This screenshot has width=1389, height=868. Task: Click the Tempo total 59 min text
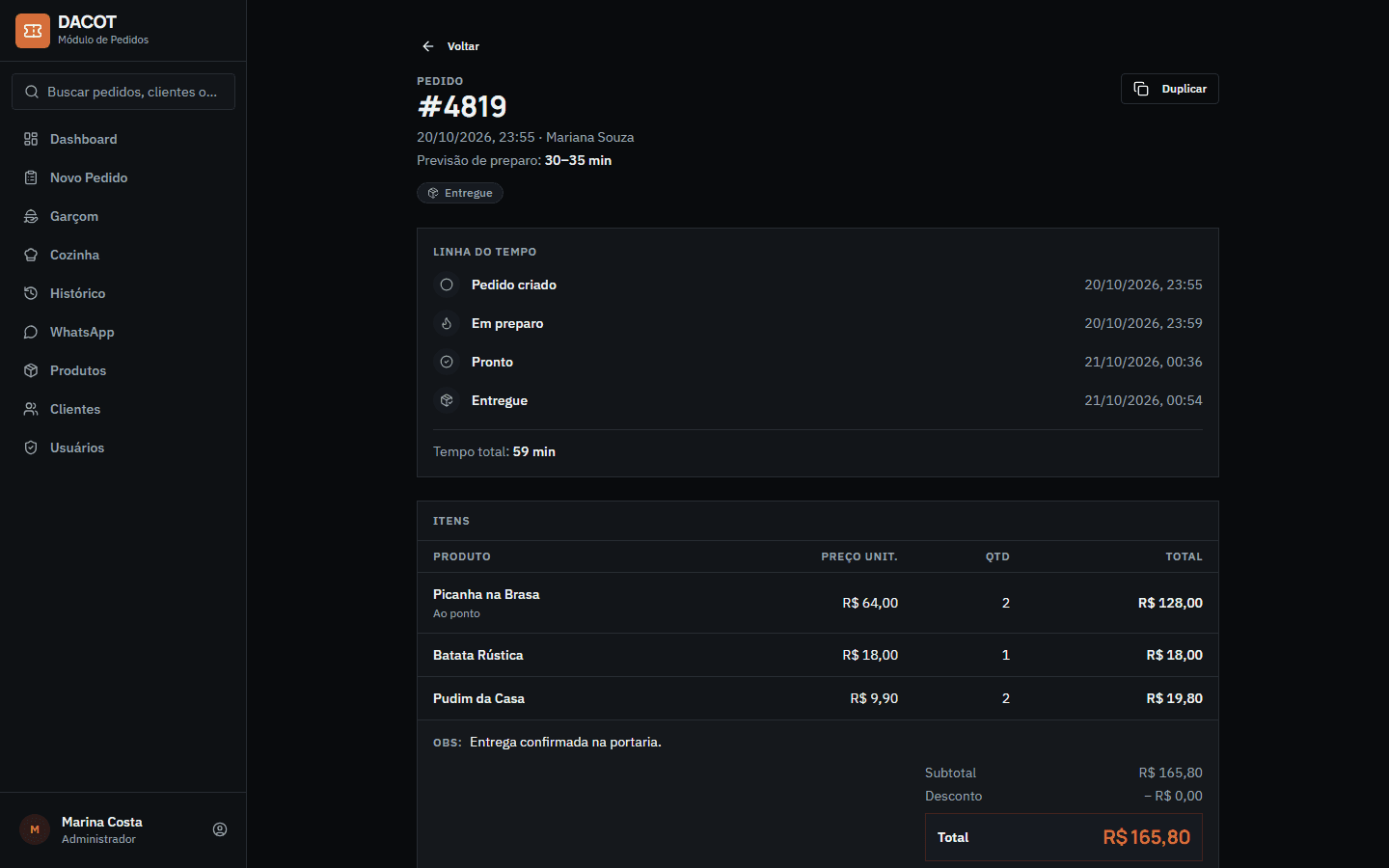click(494, 451)
